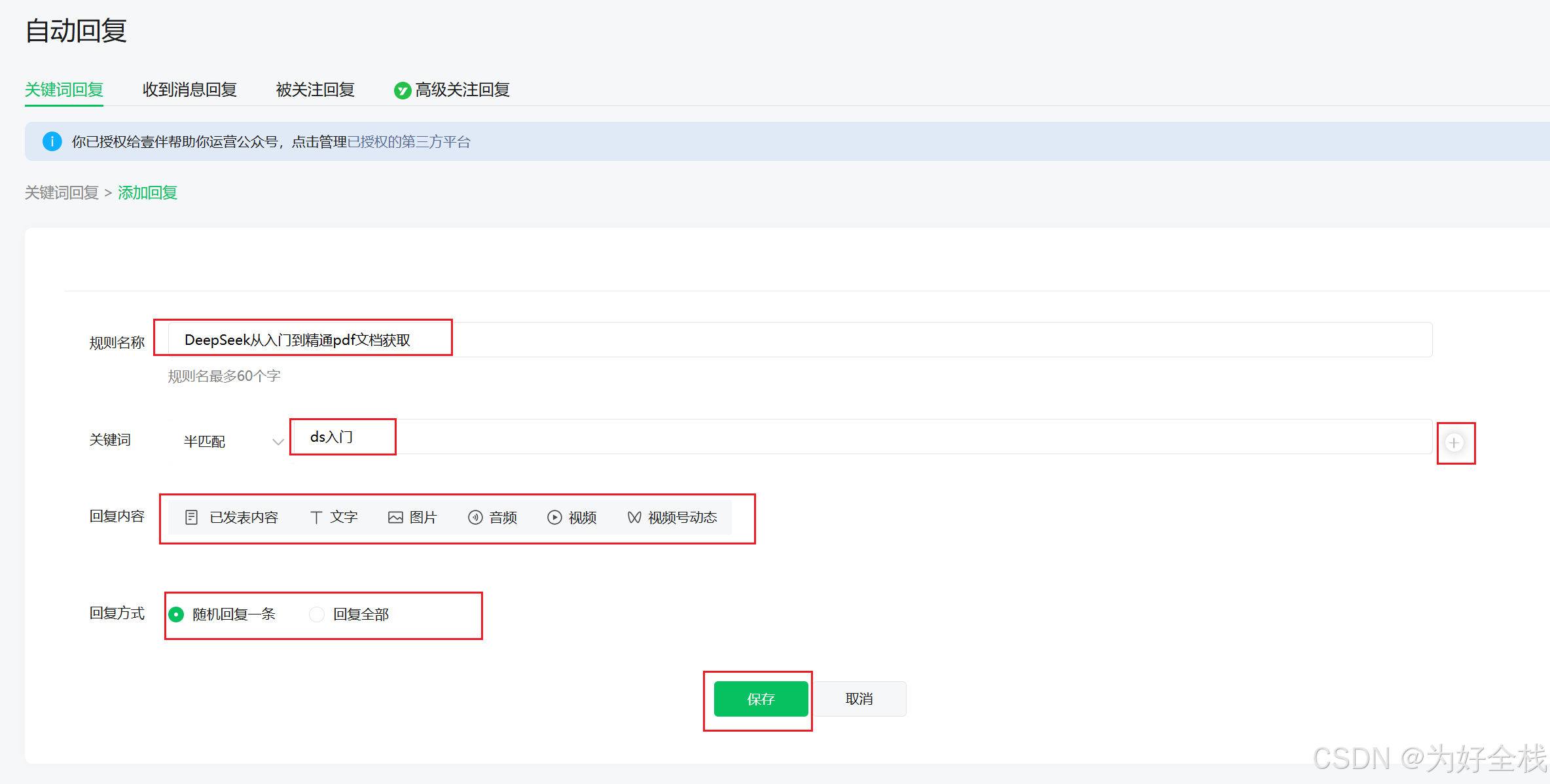The height and width of the screenshot is (784, 1550).
Task: Select the 回复全部 radio button
Action: click(317, 615)
